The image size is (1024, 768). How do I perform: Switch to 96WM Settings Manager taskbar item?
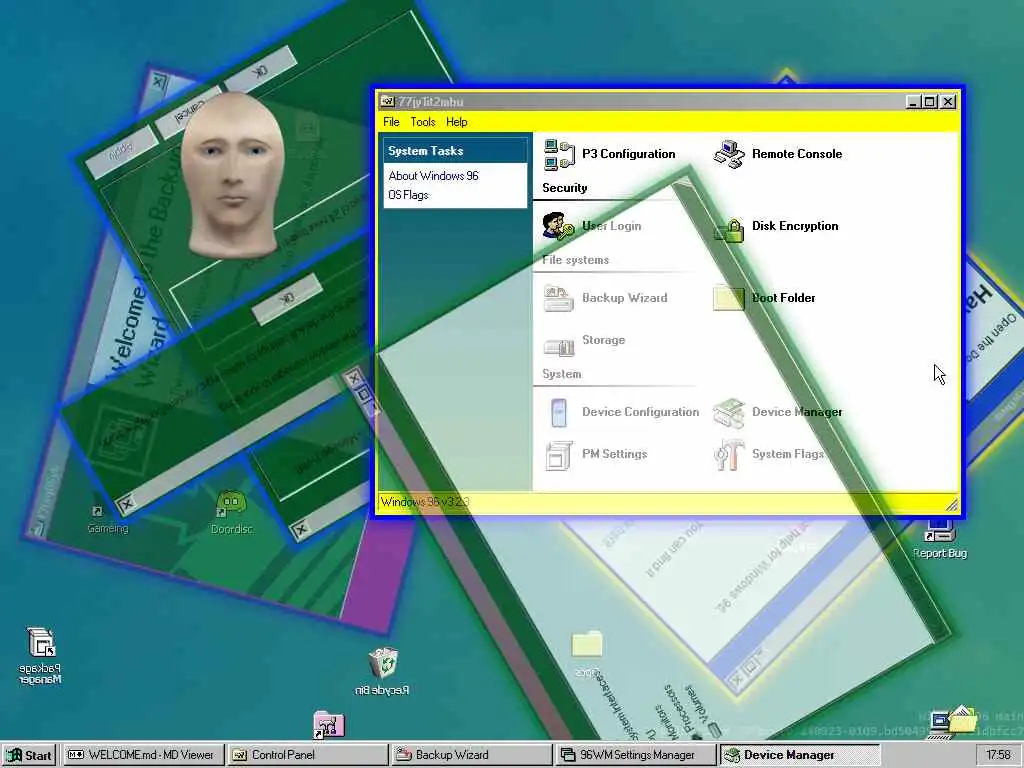[635, 755]
